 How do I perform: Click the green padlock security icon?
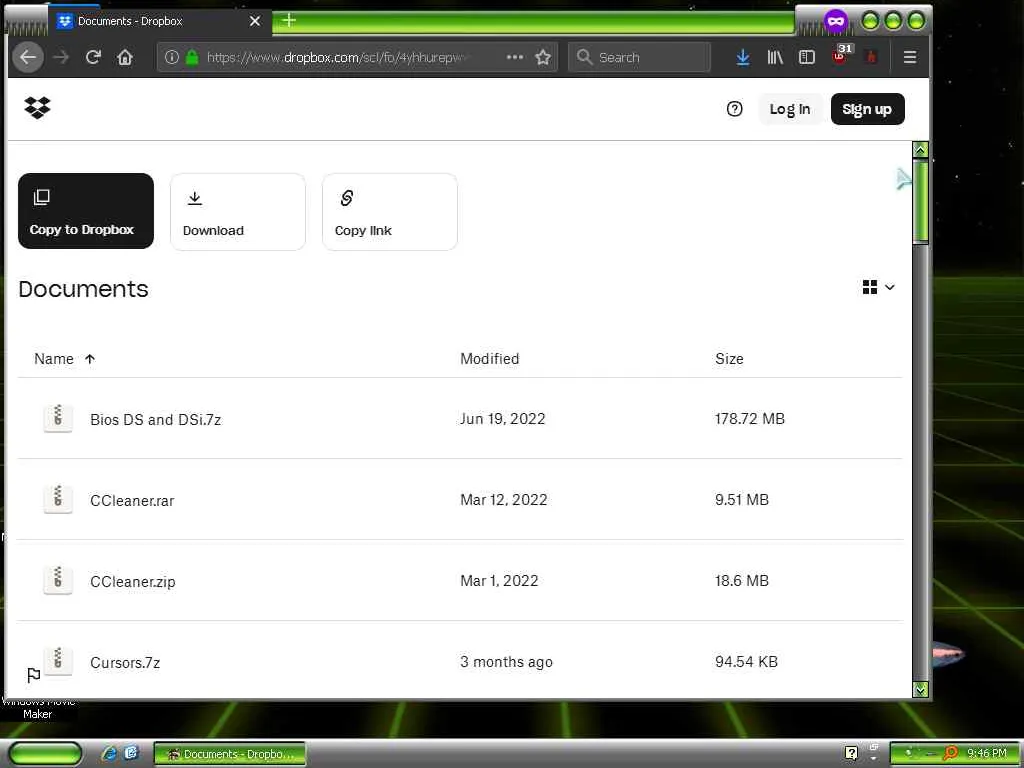(192, 57)
